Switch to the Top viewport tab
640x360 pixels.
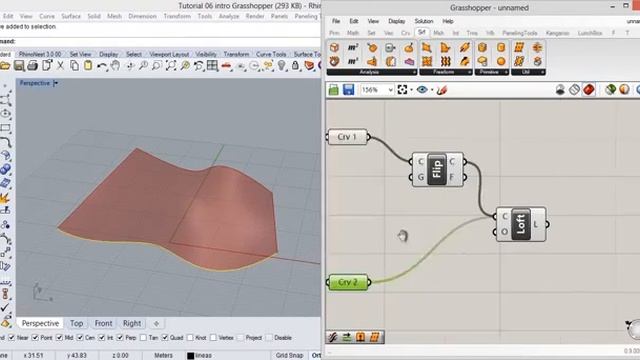[76, 323]
